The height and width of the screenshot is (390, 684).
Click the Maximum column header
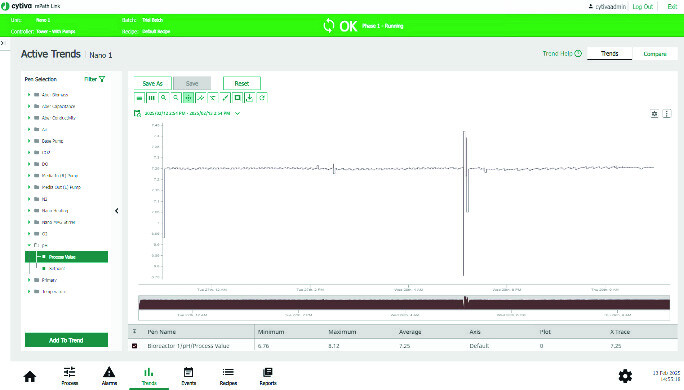[342, 332]
